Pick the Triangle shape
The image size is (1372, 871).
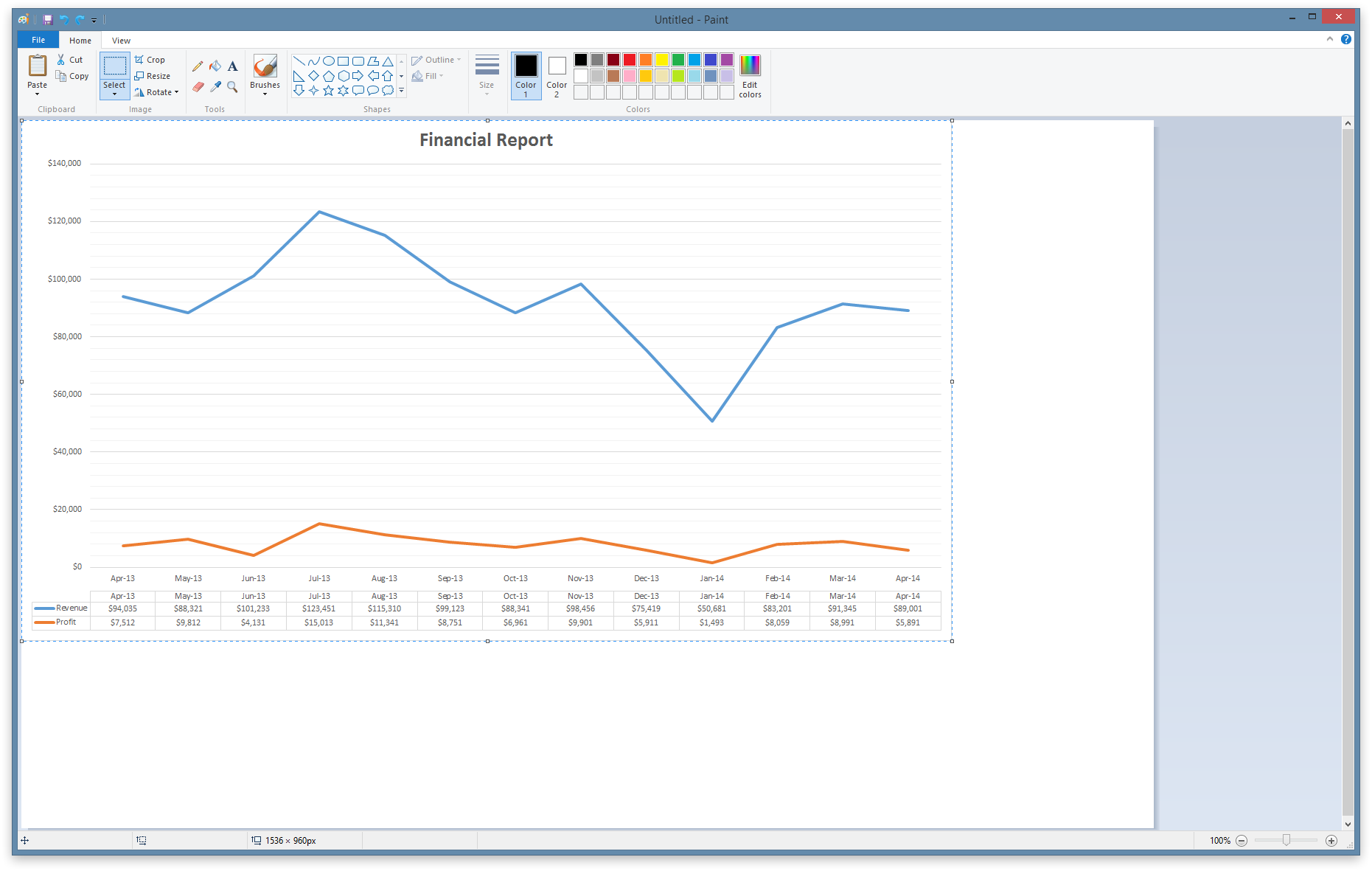click(388, 61)
